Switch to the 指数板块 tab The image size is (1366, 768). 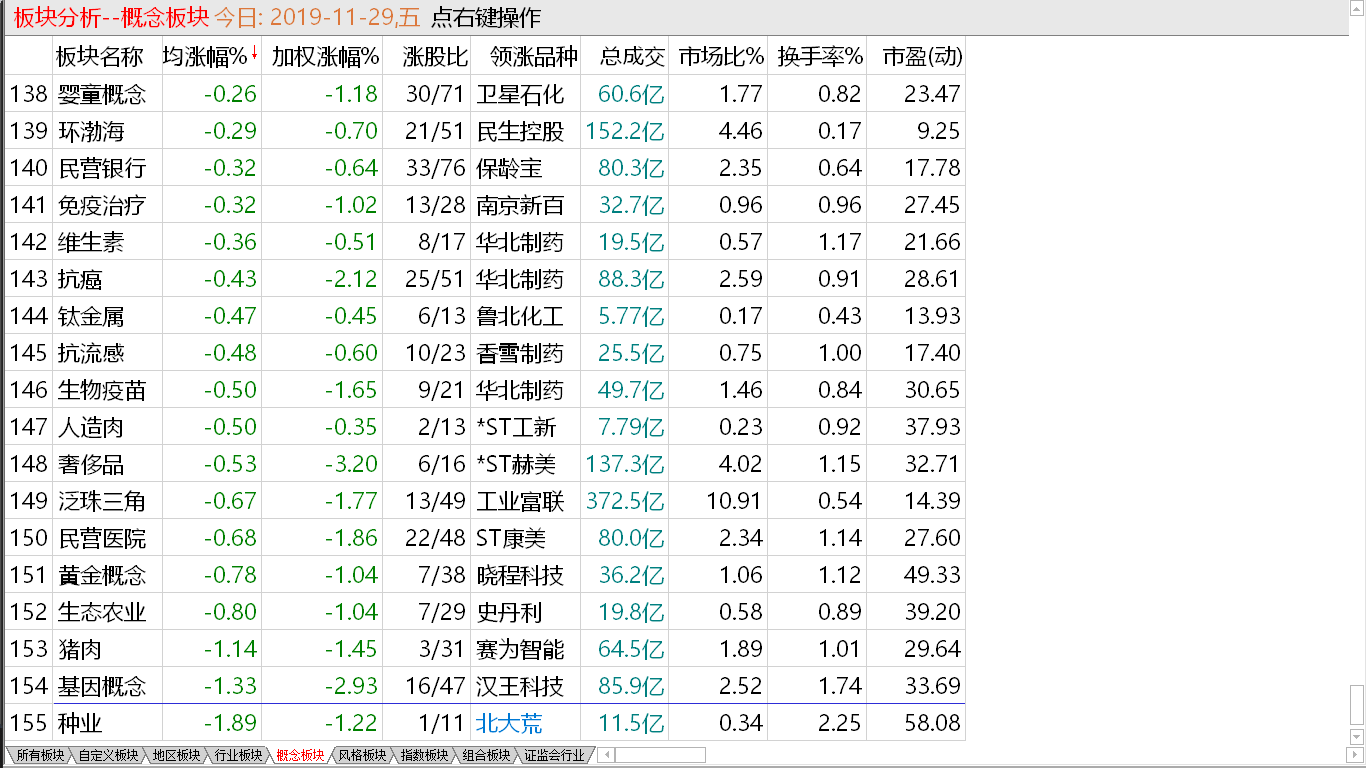(x=424, y=756)
